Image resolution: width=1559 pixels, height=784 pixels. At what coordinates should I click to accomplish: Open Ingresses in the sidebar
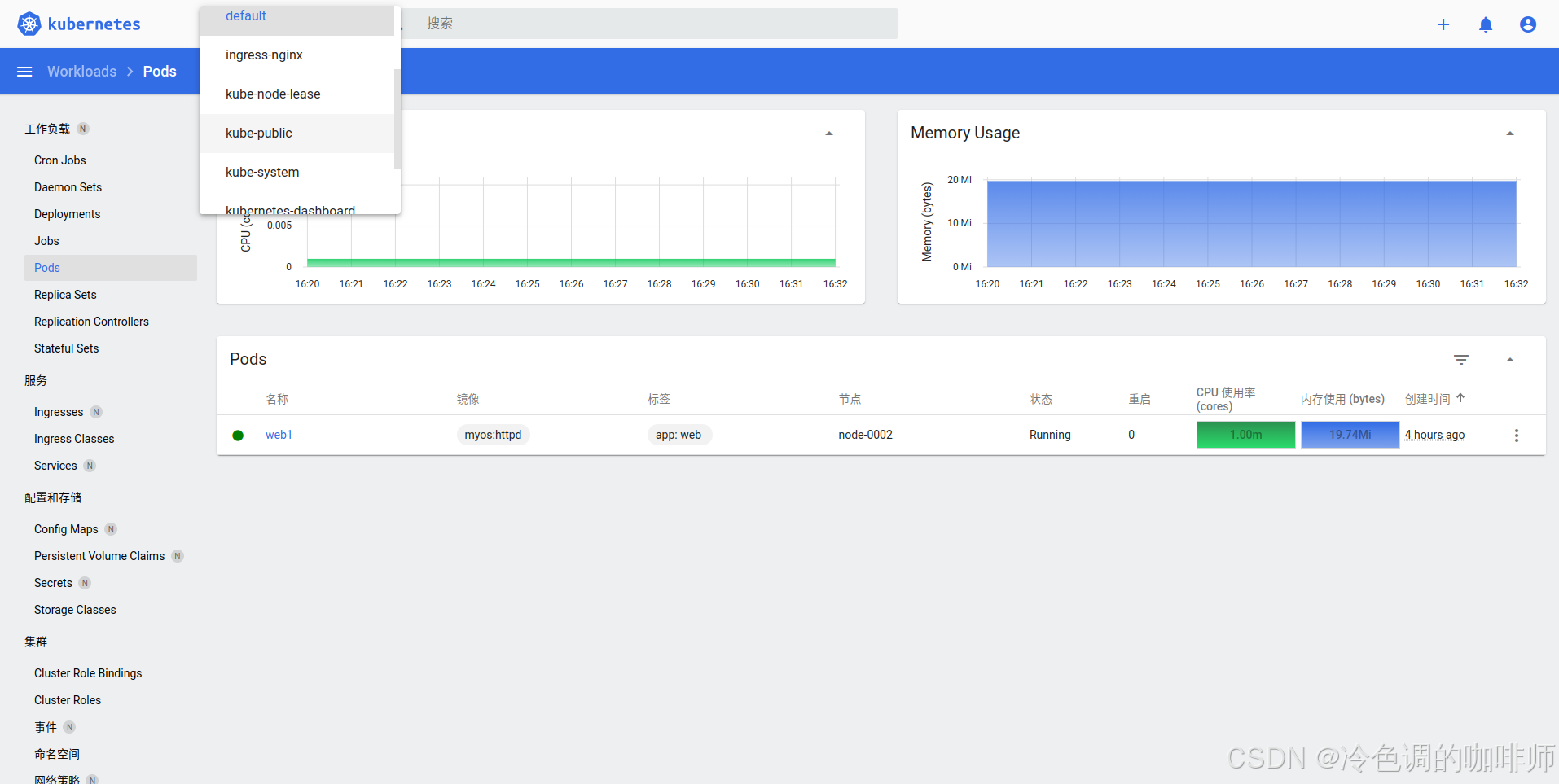pyautogui.click(x=59, y=412)
